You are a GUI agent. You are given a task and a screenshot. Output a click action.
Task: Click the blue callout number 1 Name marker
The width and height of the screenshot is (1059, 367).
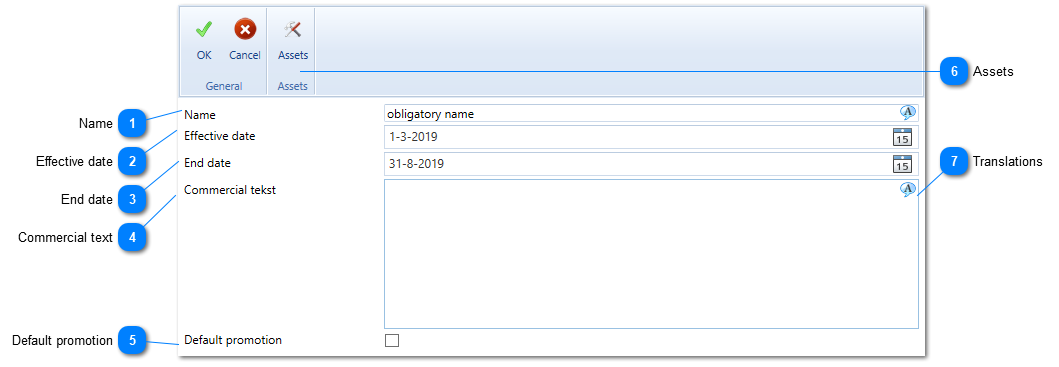(132, 124)
